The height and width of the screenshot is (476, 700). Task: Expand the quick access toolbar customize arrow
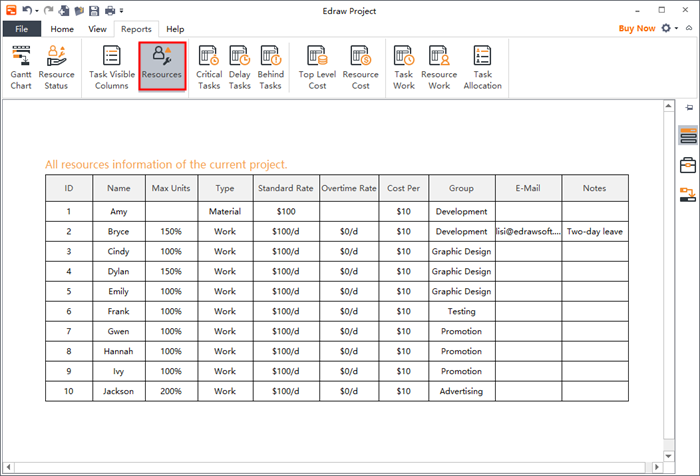point(121,11)
